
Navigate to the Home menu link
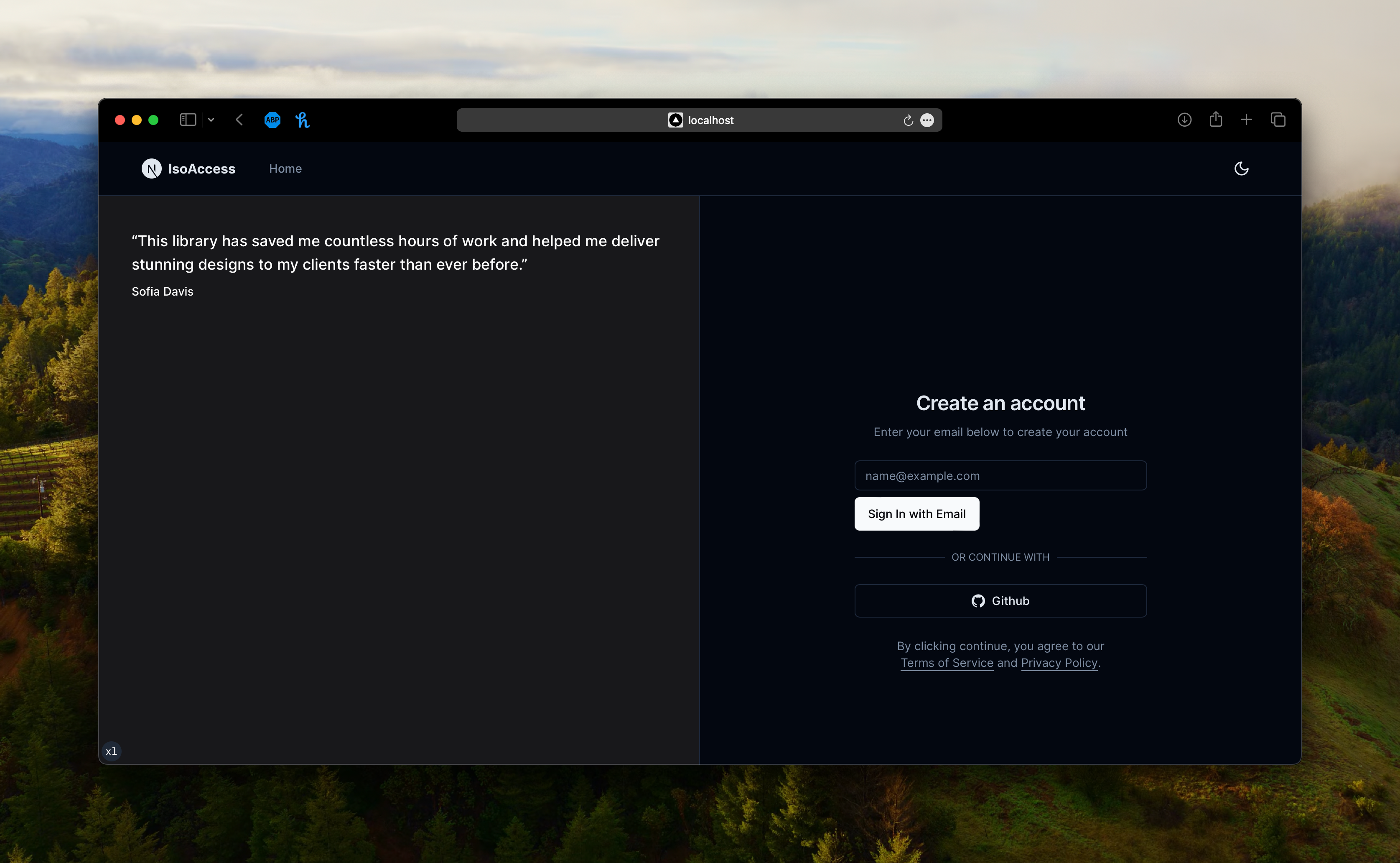(x=285, y=169)
